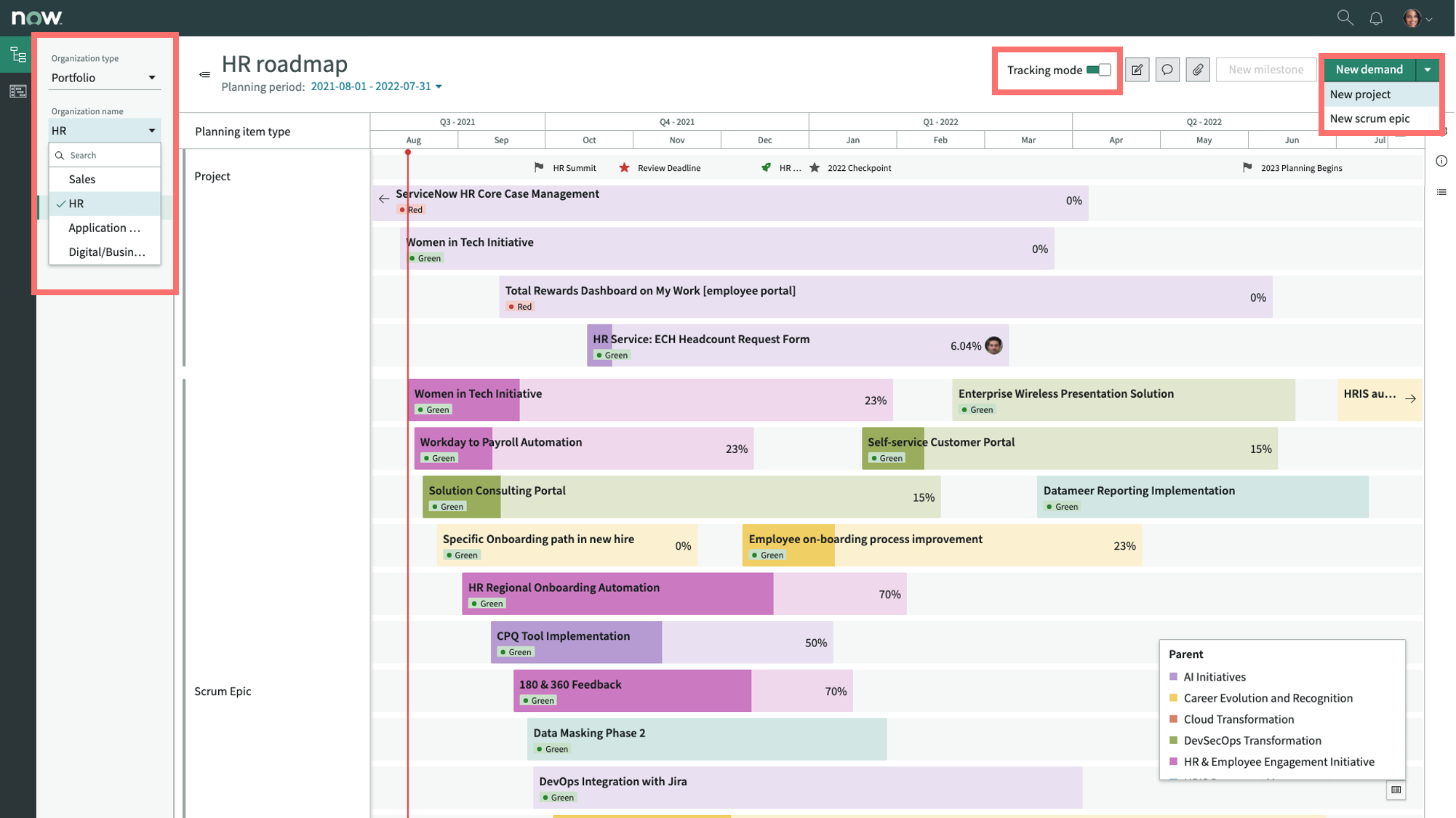The height and width of the screenshot is (818, 1456).
Task: Click the info icon on right edge
Action: click(1441, 161)
